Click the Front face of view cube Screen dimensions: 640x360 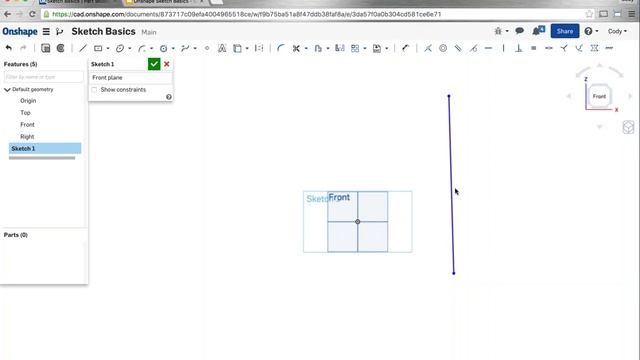tap(599, 96)
